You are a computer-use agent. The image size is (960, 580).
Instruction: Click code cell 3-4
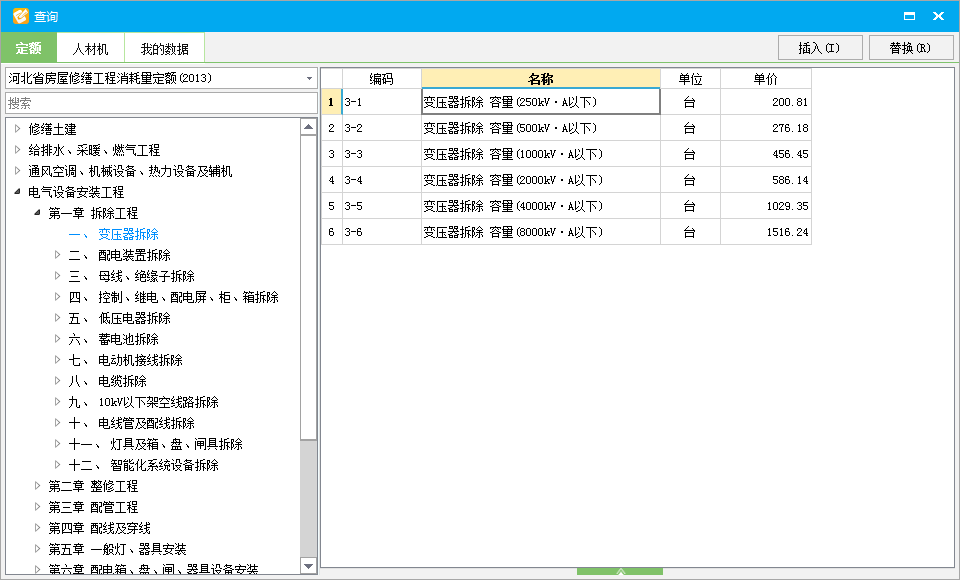381,180
